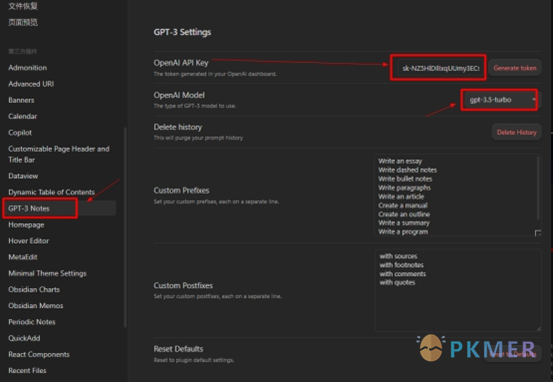Open Homepage plugin settings

26,225
